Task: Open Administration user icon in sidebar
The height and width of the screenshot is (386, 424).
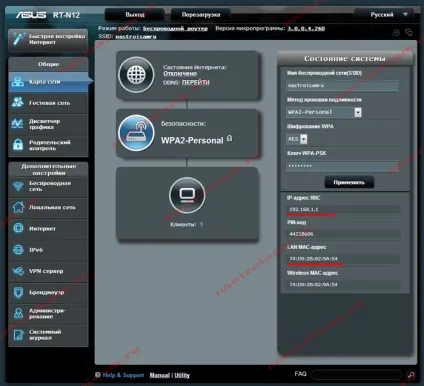Action: [x=18, y=313]
